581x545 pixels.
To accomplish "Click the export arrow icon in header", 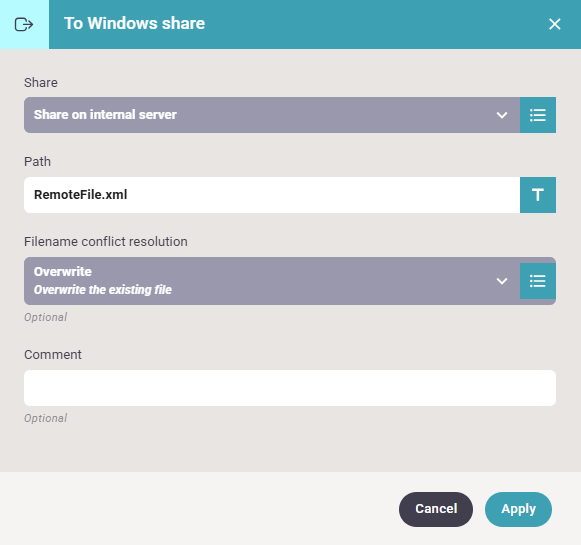I will pos(24,24).
